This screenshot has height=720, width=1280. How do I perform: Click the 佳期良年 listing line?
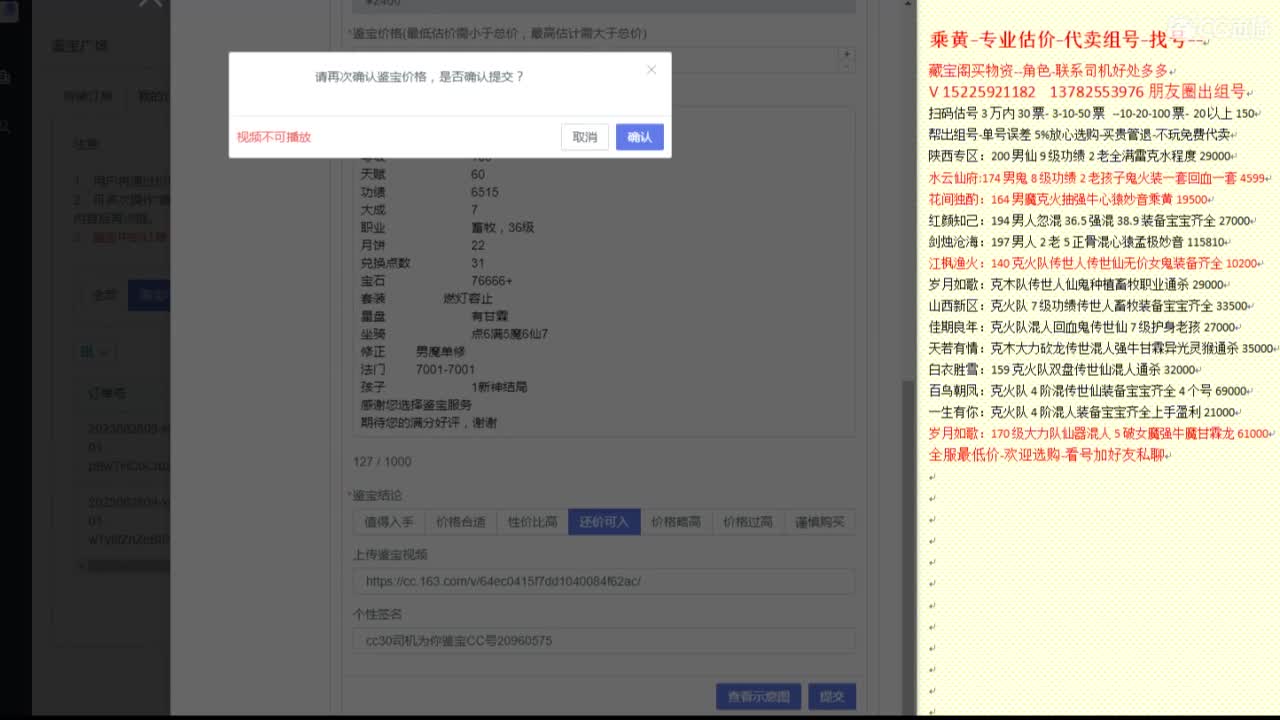[x=1086, y=327]
